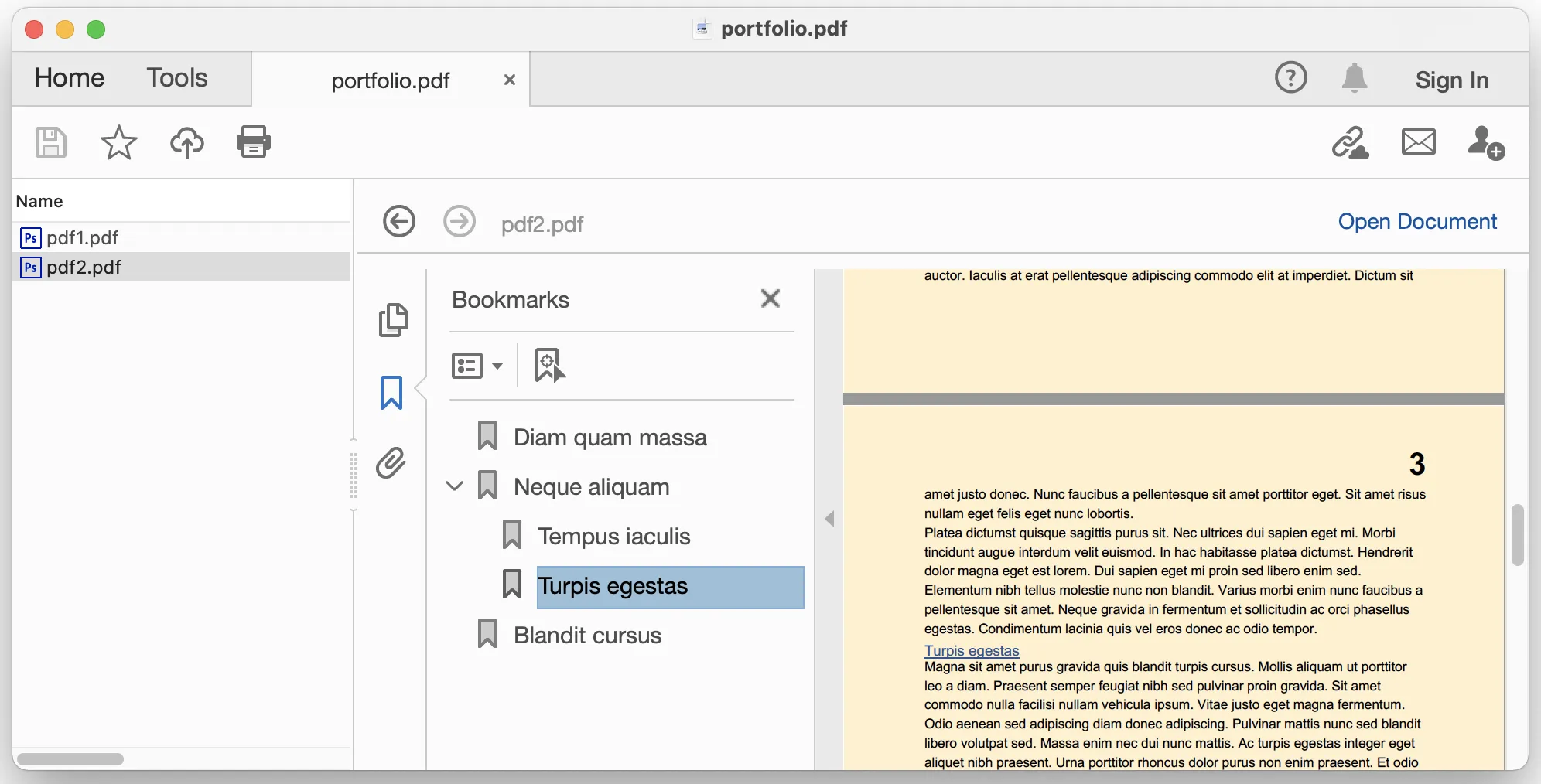Collapse the navigation pane arrow

pos(829,519)
